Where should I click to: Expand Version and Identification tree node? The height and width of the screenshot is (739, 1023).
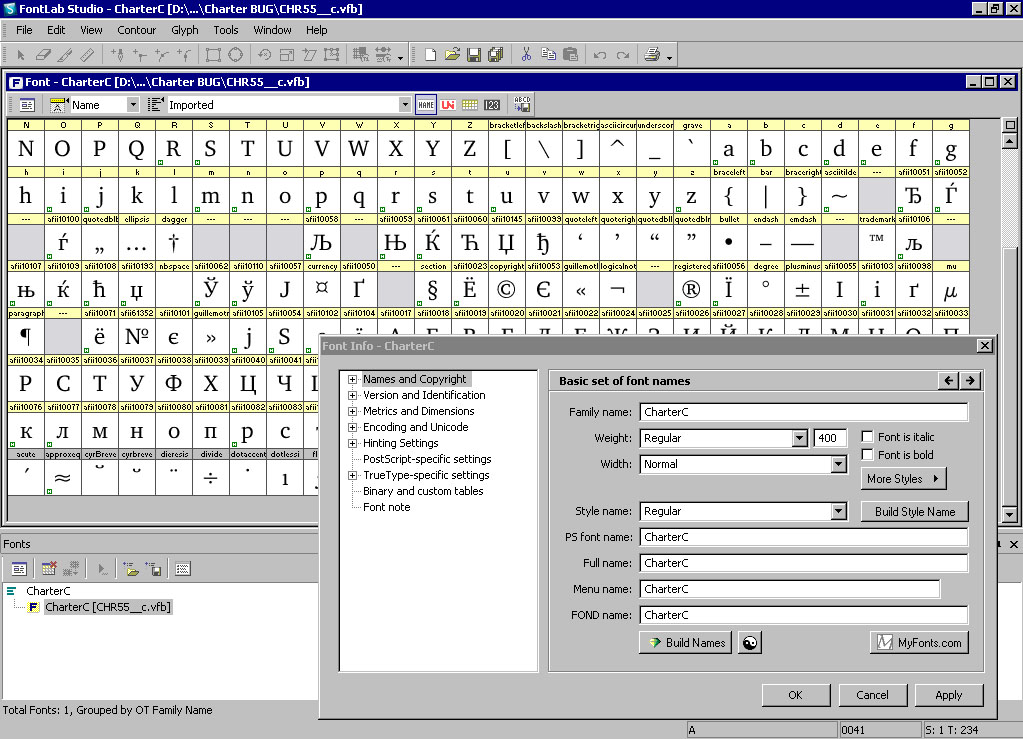pyautogui.click(x=352, y=395)
